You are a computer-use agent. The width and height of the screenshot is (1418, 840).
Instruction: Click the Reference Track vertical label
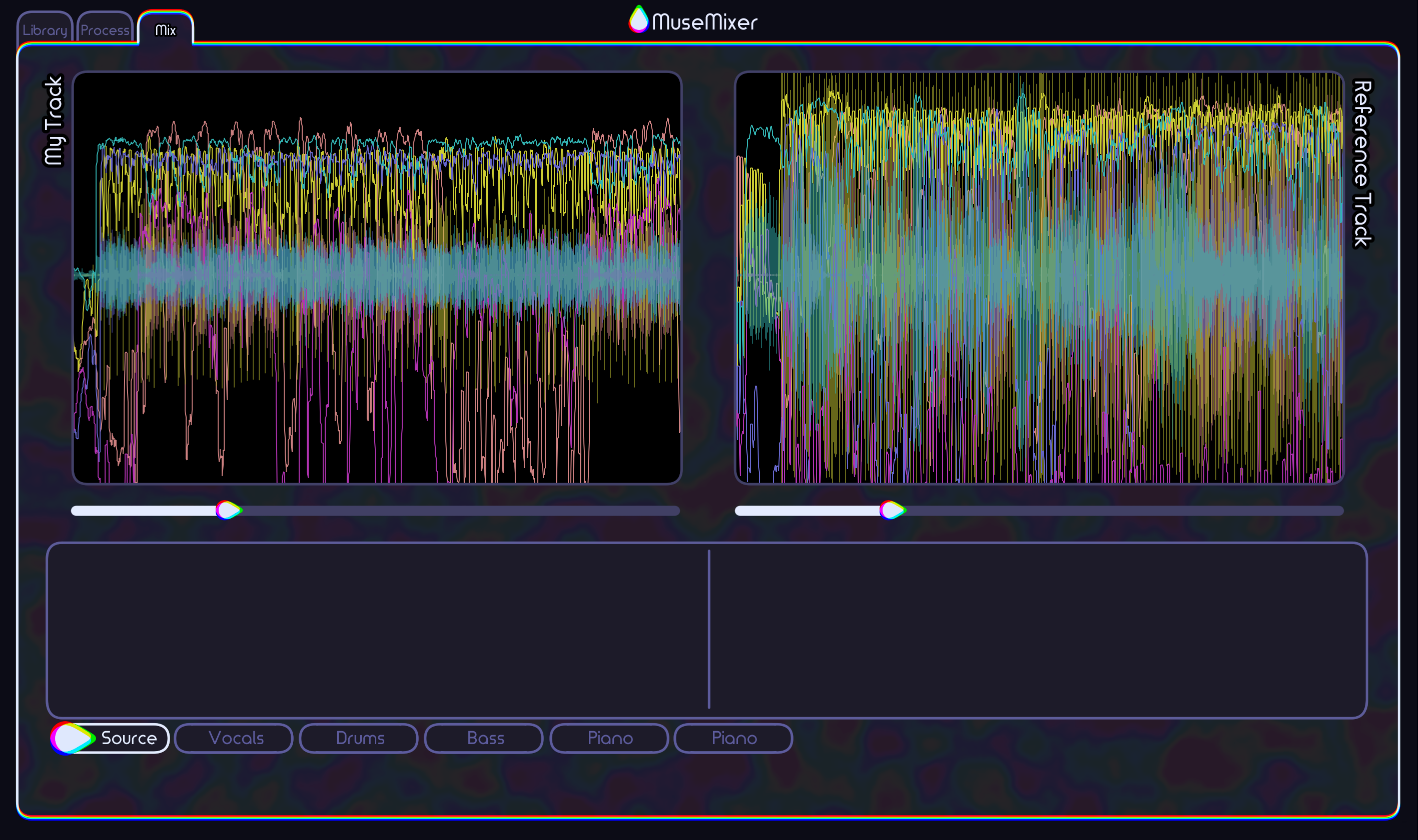tap(1363, 164)
